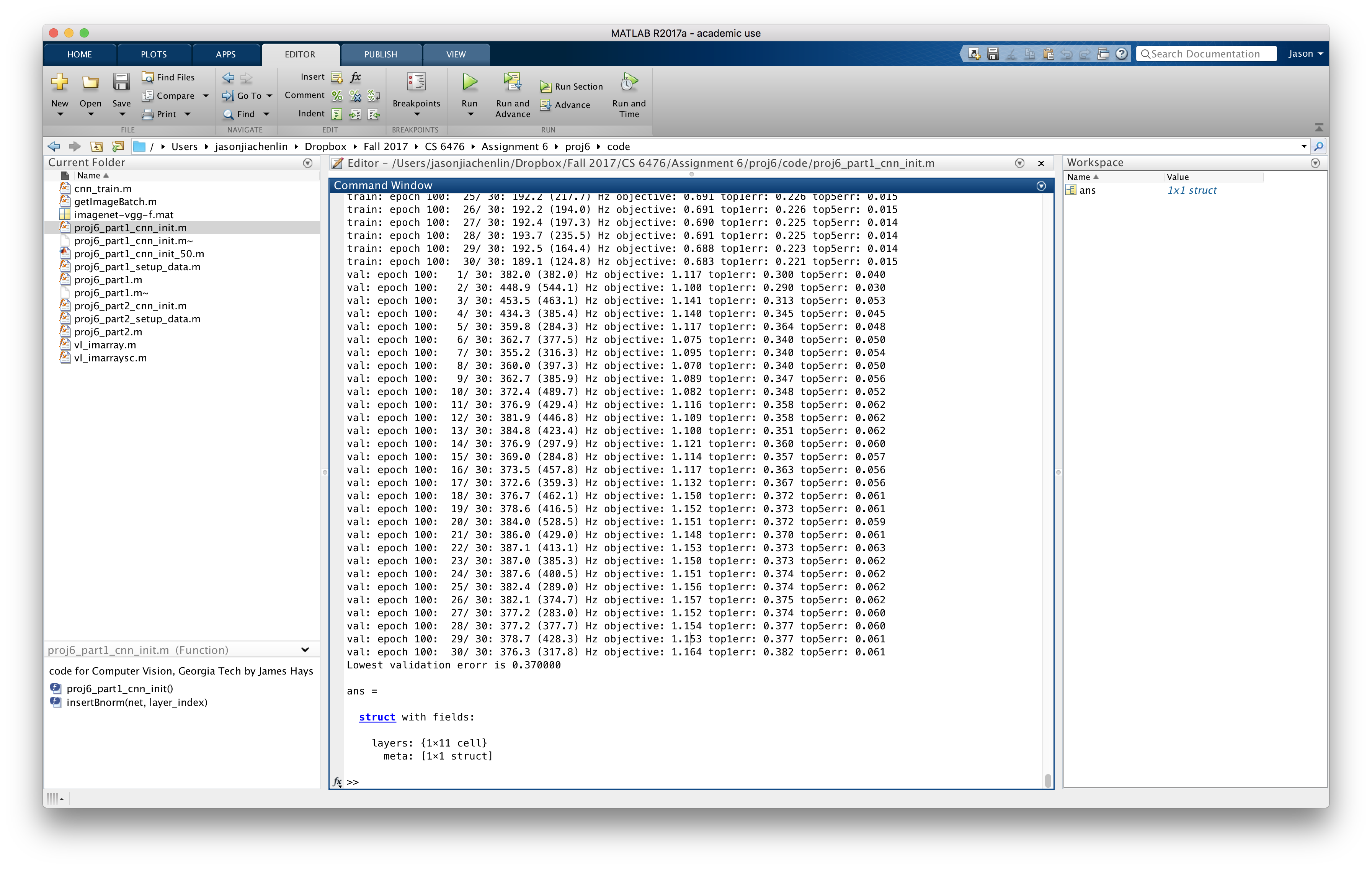1372x869 pixels.
Task: Click the struct hyperlink in output
Action: [377, 717]
